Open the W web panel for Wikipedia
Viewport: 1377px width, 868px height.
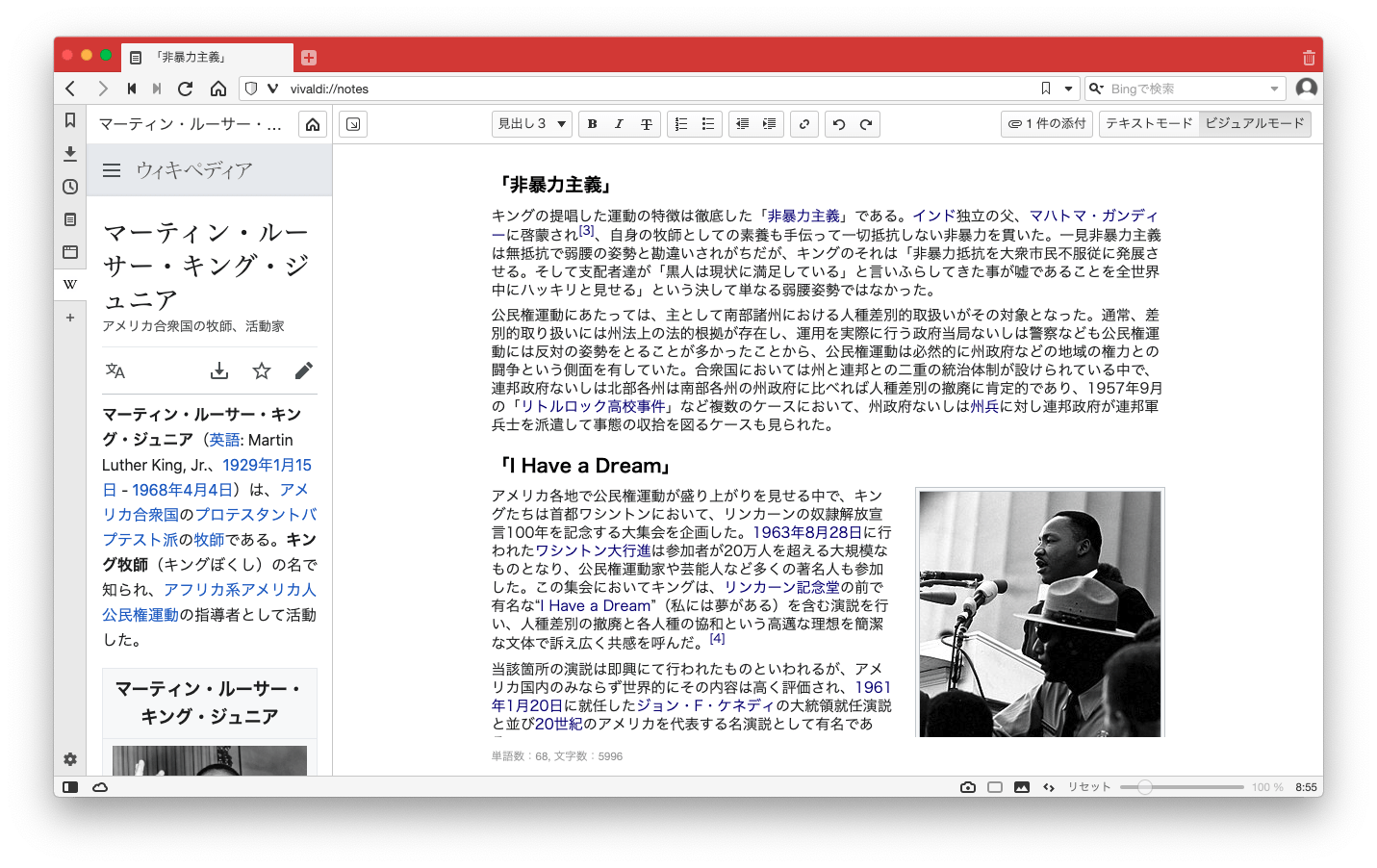pyautogui.click(x=70, y=283)
